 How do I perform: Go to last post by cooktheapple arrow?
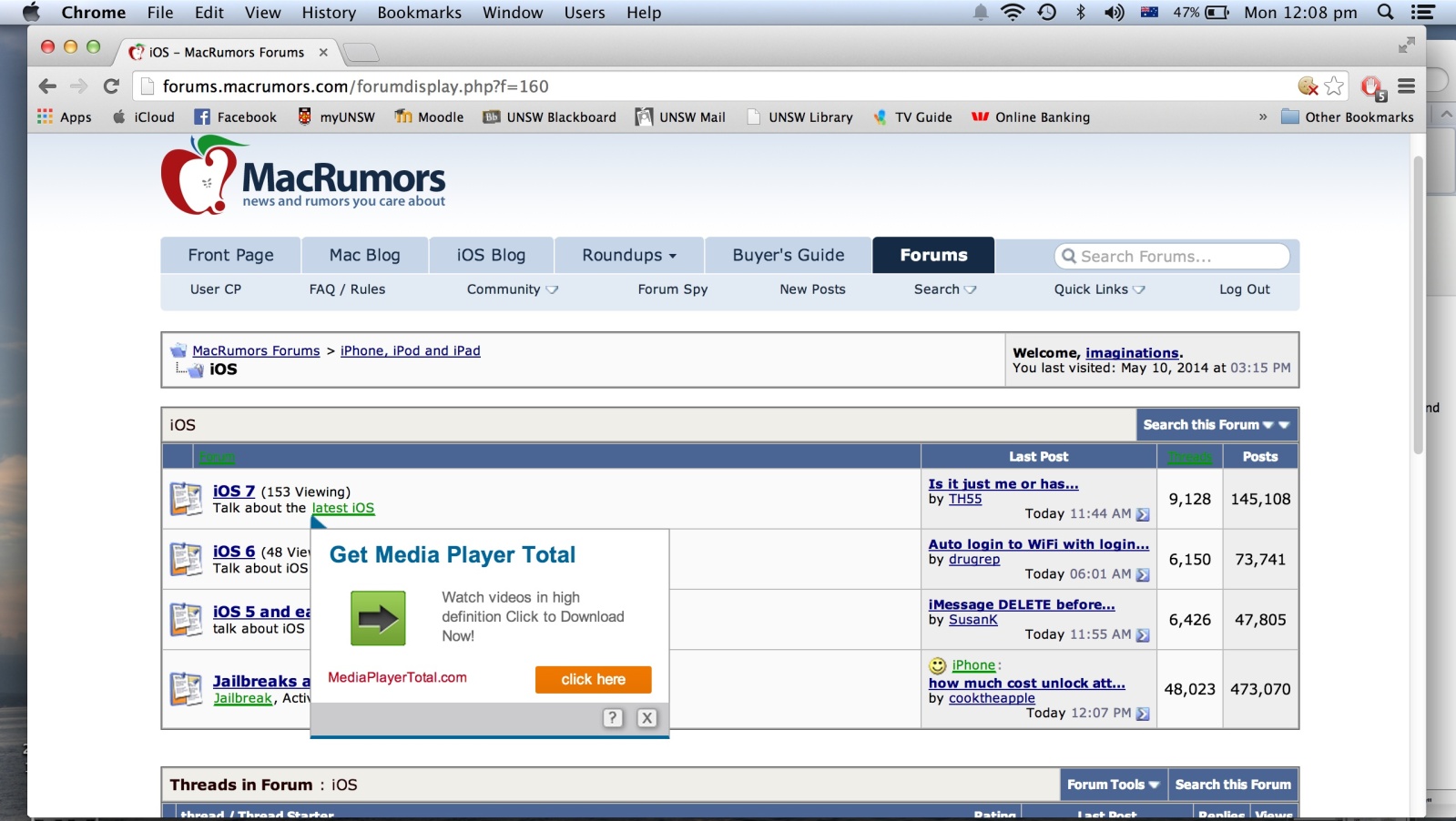(x=1143, y=714)
